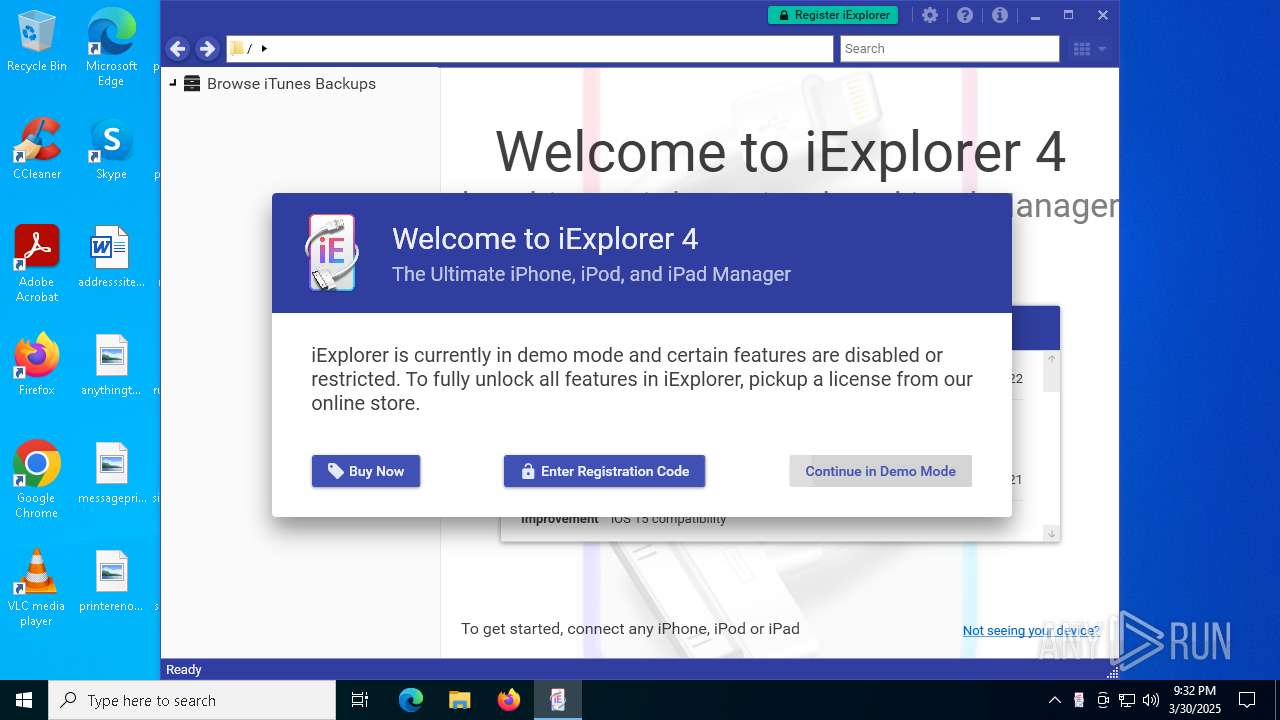Open the Not seeing your device link
This screenshot has height=720, width=1280.
(1031, 630)
